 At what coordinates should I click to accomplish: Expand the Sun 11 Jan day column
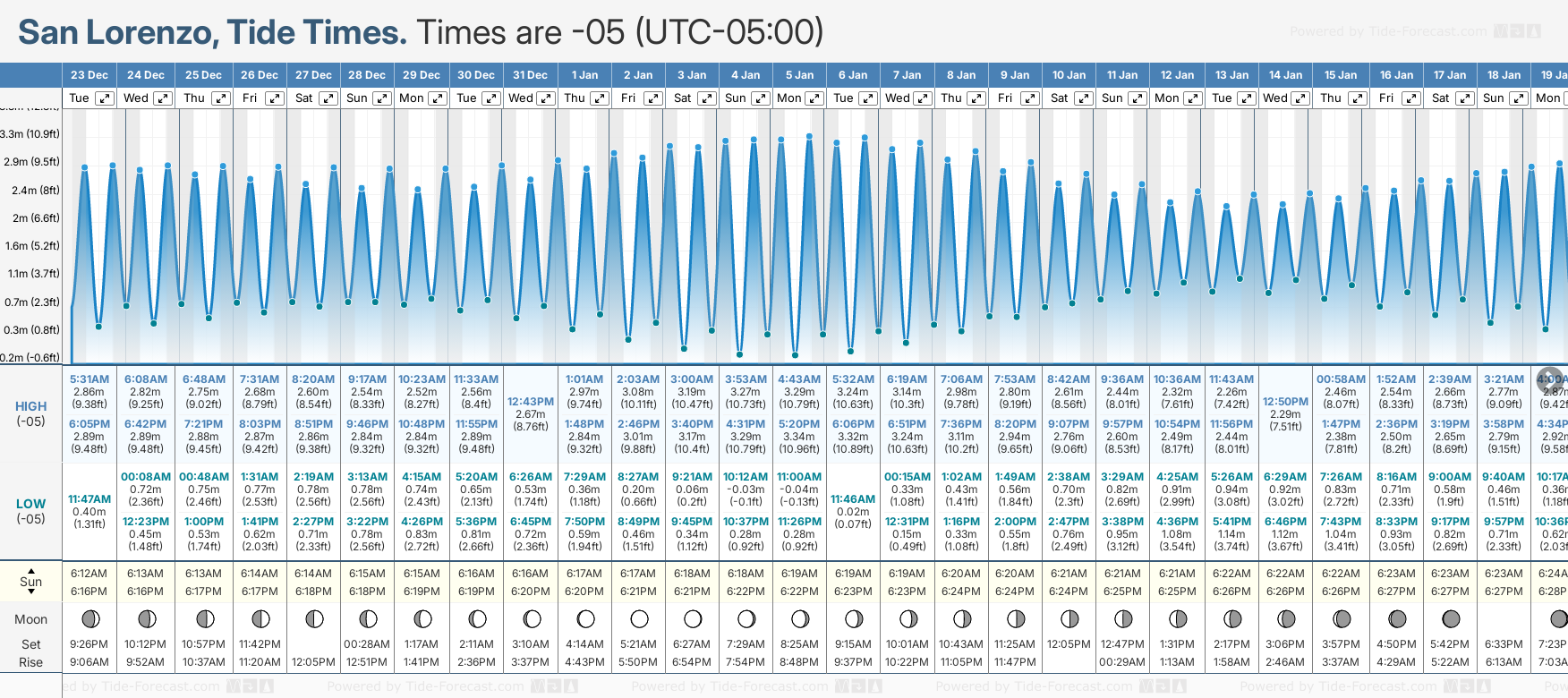[1138, 98]
